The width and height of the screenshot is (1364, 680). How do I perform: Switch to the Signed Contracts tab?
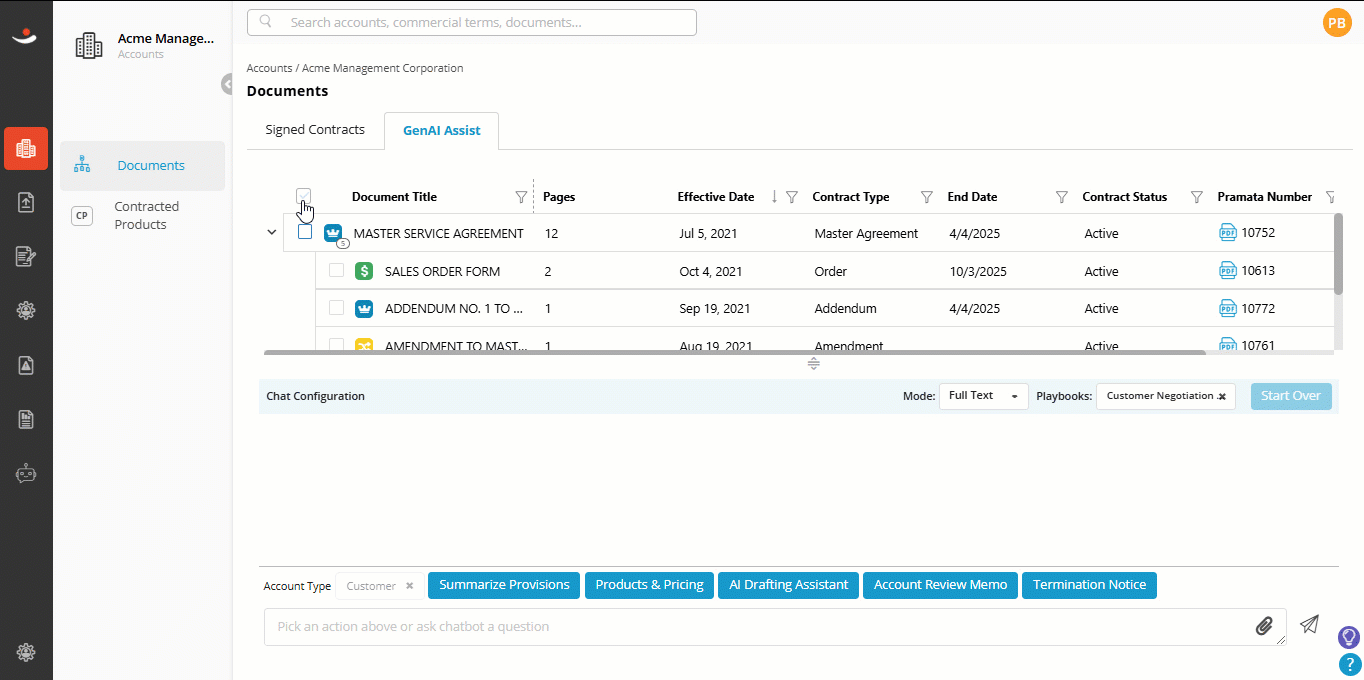coord(315,130)
